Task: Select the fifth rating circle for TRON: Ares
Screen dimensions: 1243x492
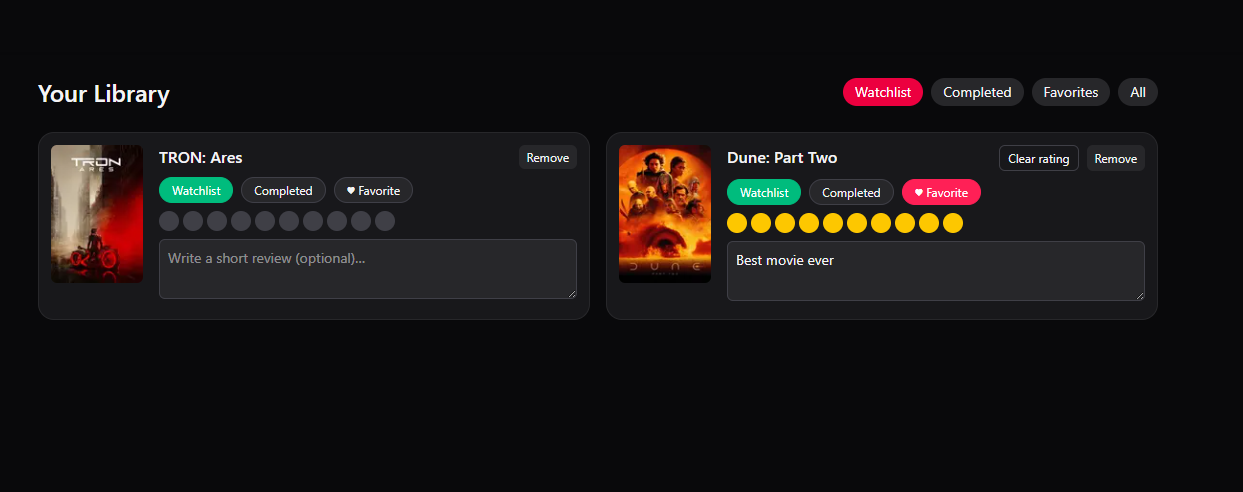Action: coord(265,221)
